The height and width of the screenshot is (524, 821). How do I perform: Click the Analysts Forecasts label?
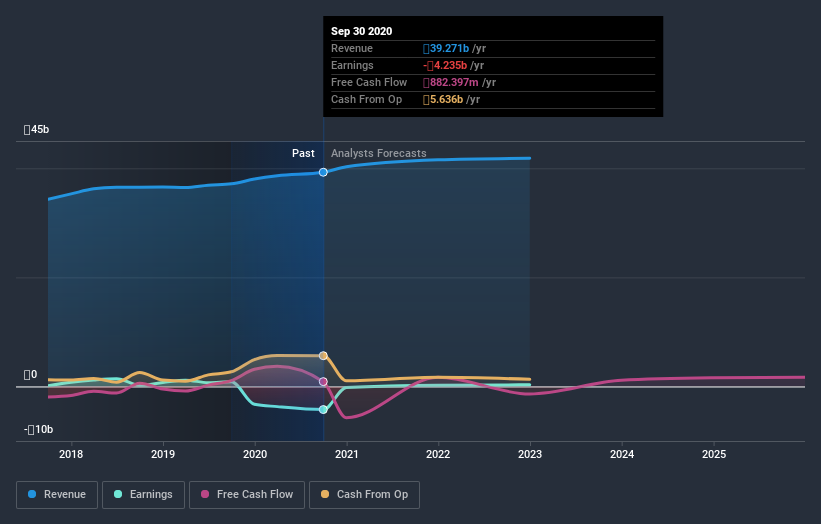coord(379,153)
